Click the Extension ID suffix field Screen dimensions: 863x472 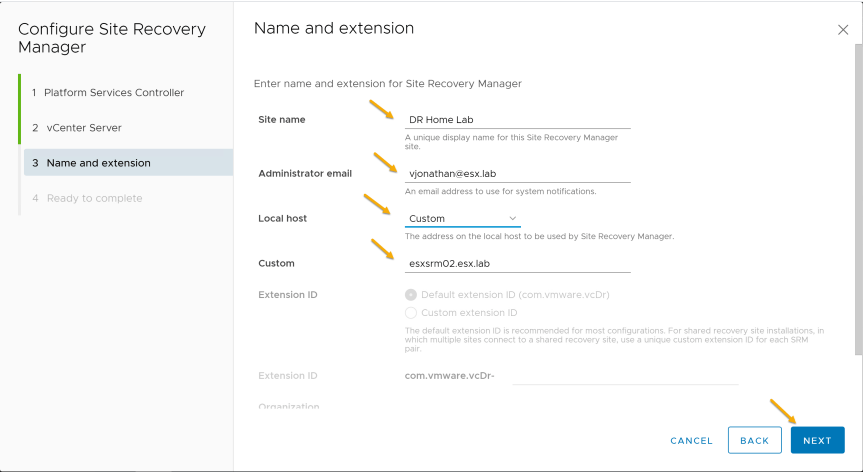coord(625,376)
